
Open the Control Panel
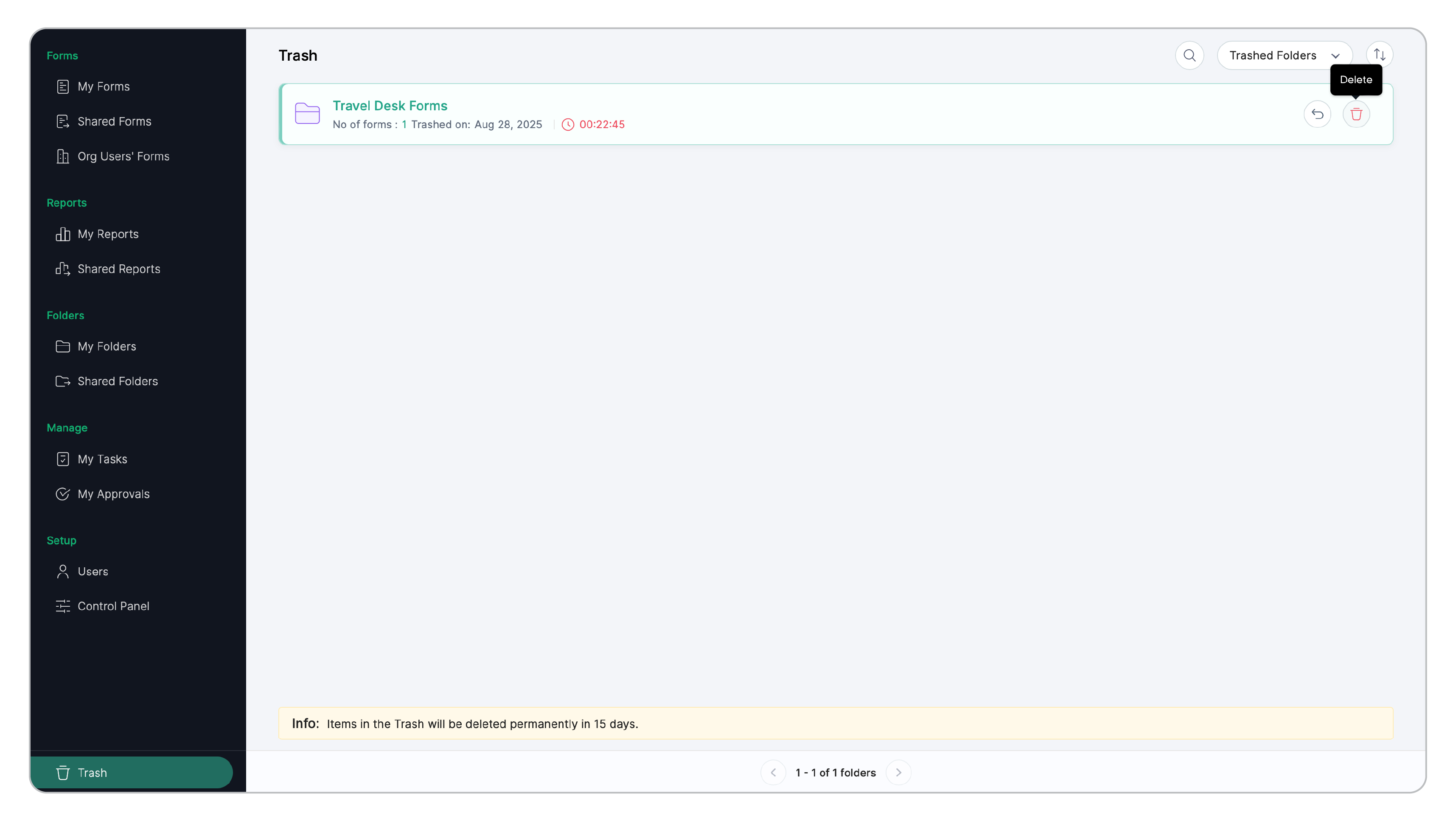click(x=113, y=606)
